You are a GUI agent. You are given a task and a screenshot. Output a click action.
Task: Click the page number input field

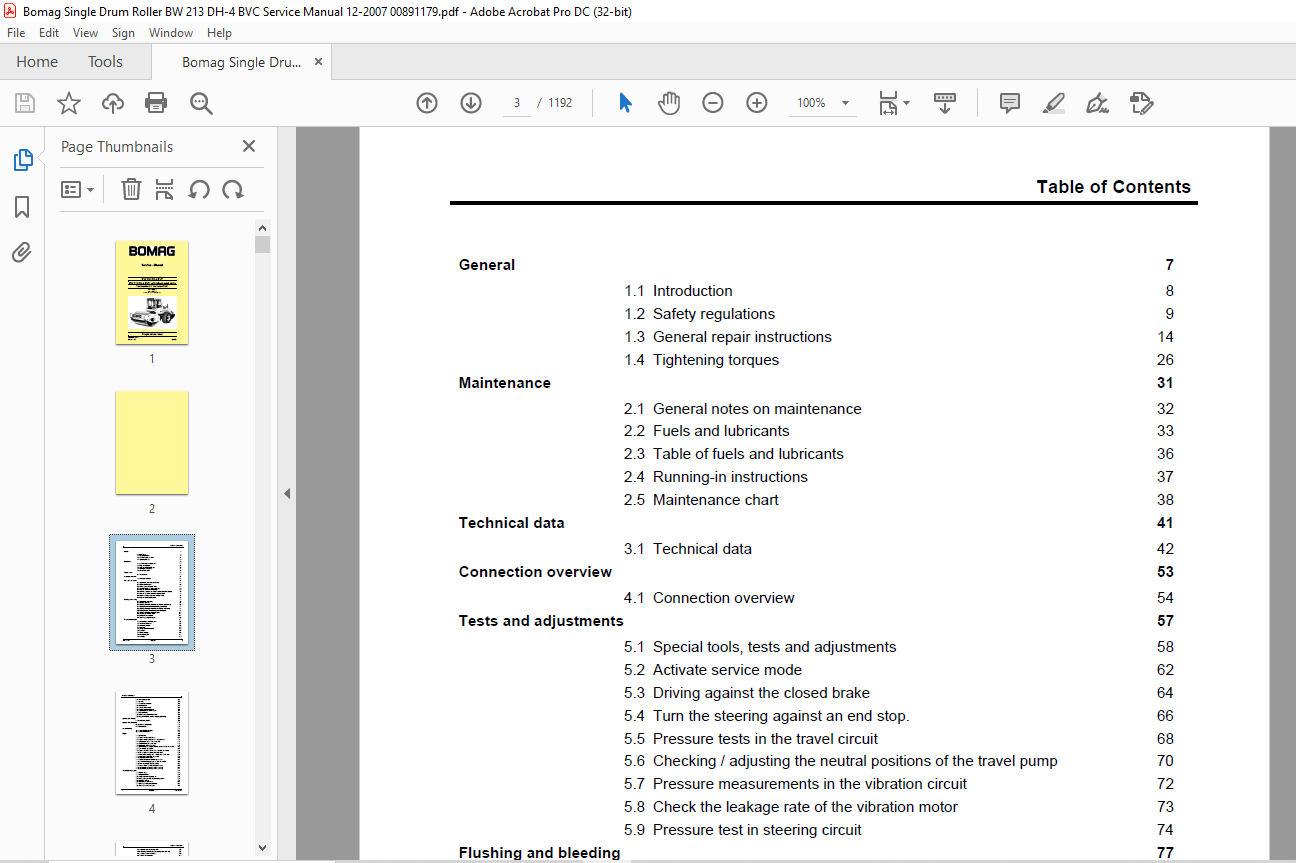pos(517,103)
